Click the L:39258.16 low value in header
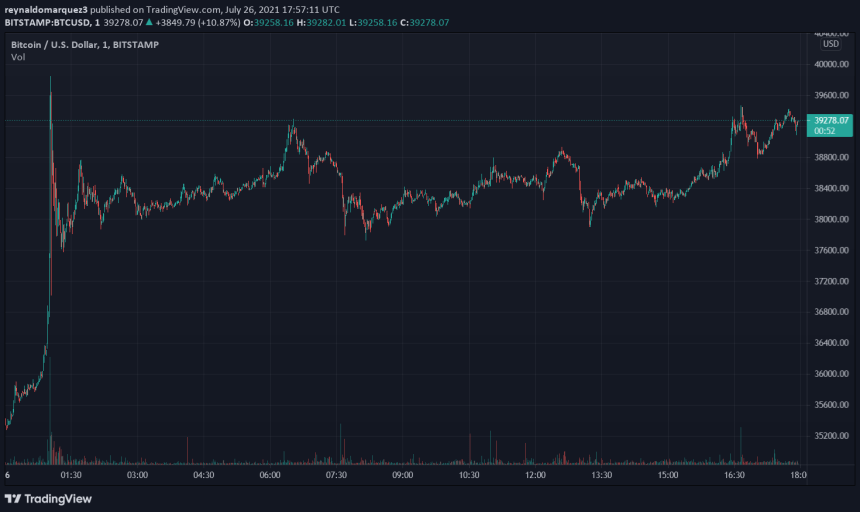This screenshot has height=512, width=860. coord(373,22)
